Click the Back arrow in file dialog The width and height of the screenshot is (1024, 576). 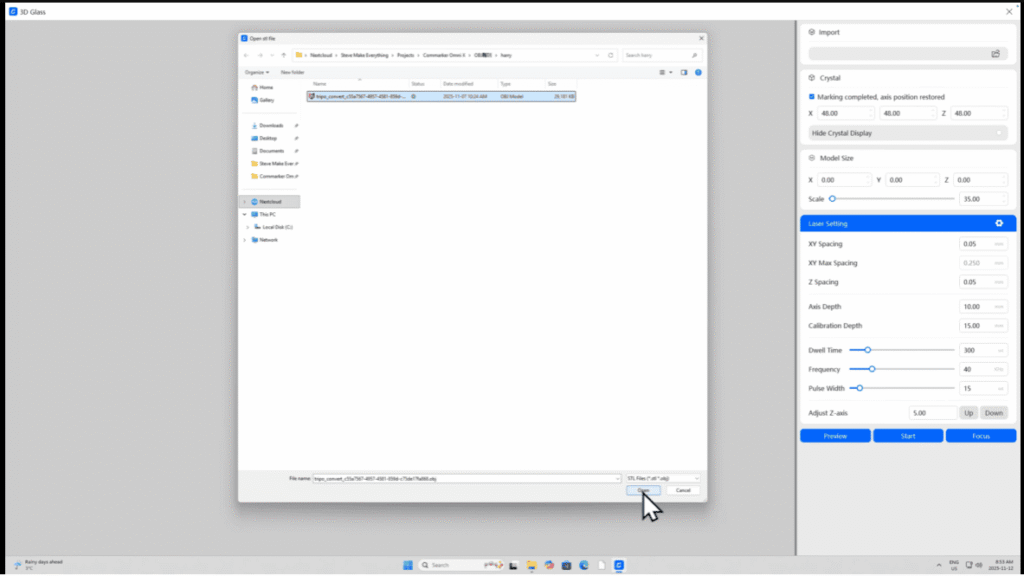(247, 55)
